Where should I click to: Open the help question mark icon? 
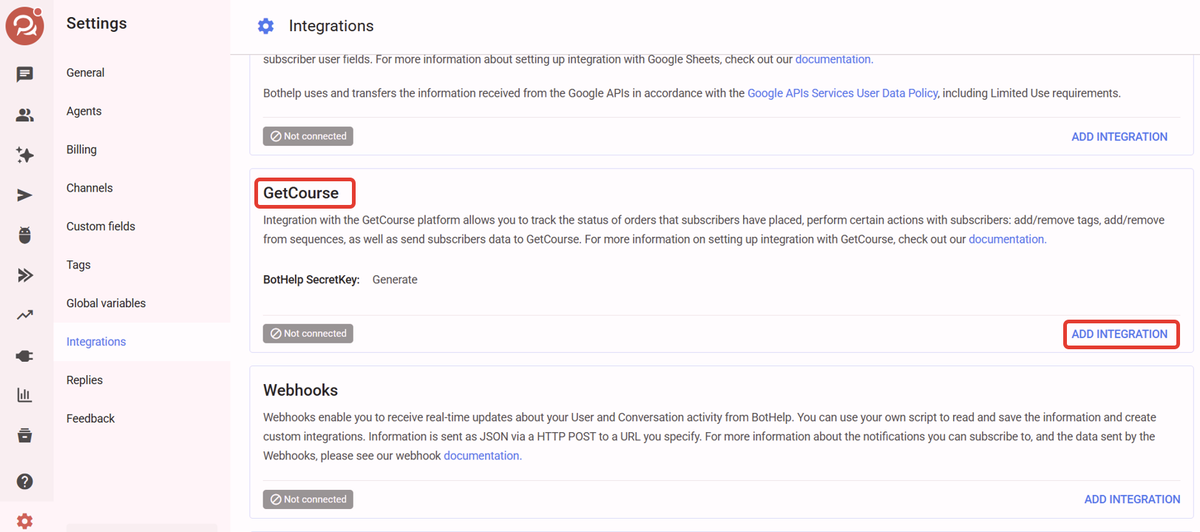point(25,481)
